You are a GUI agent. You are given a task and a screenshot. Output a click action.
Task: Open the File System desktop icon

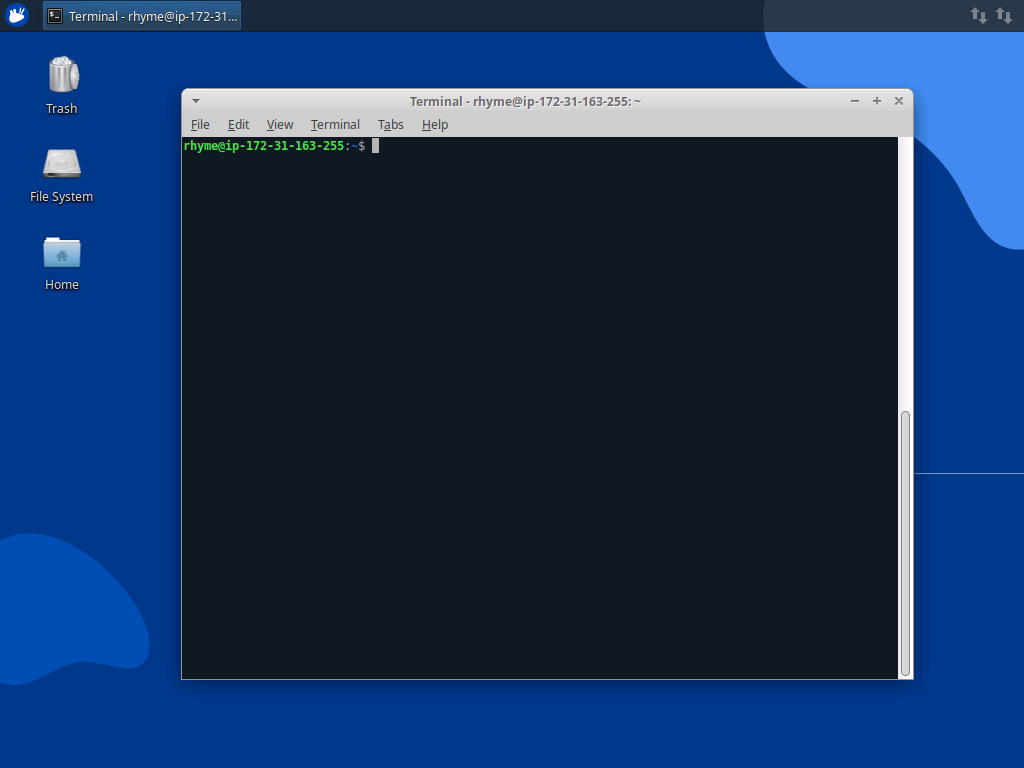coord(61,163)
